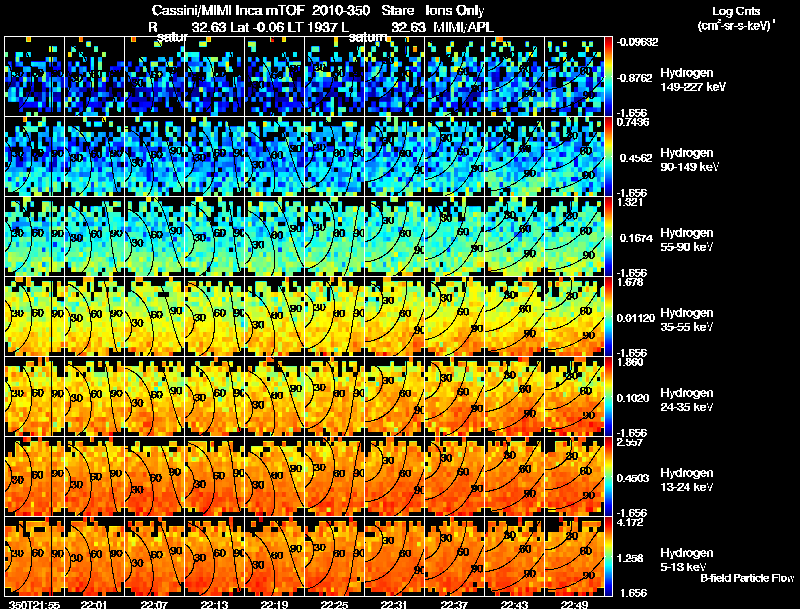
Task: Click the Hydrogen 149-227 keV row label
Action: pos(692,80)
